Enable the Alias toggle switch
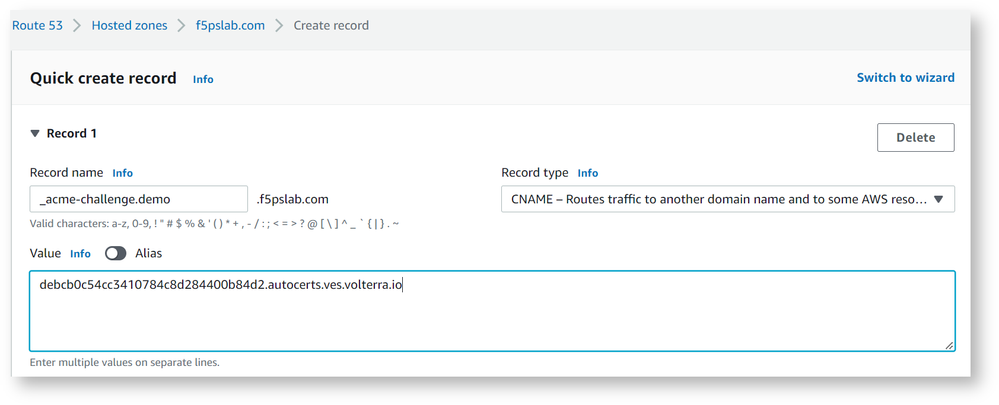The width and height of the screenshot is (999, 405). click(115, 254)
